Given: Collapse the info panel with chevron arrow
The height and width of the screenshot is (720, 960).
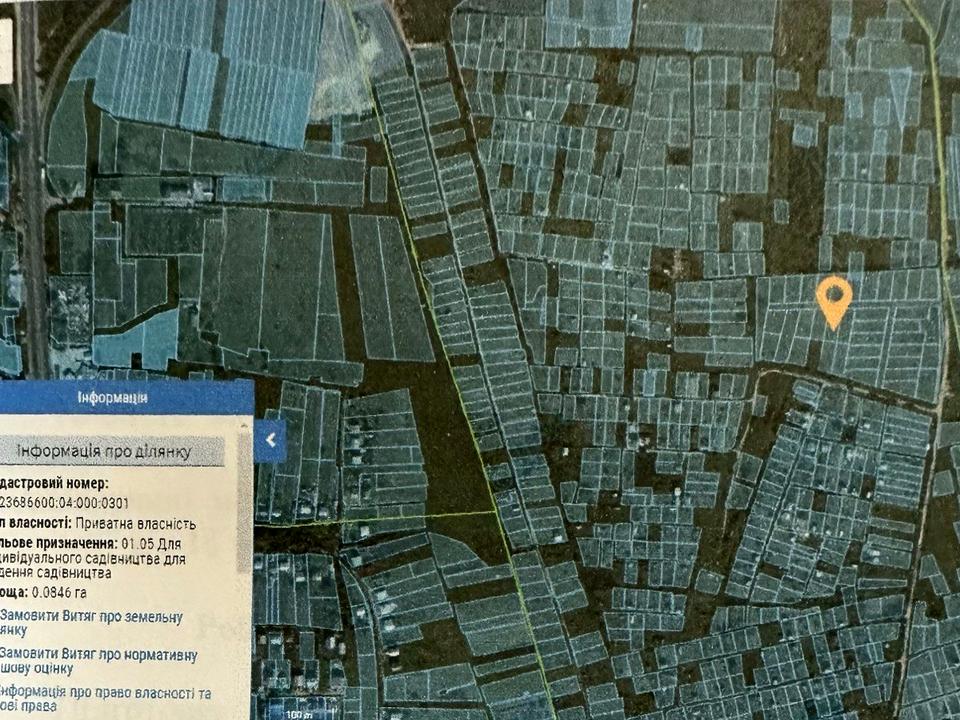Looking at the screenshot, I should 270,438.
